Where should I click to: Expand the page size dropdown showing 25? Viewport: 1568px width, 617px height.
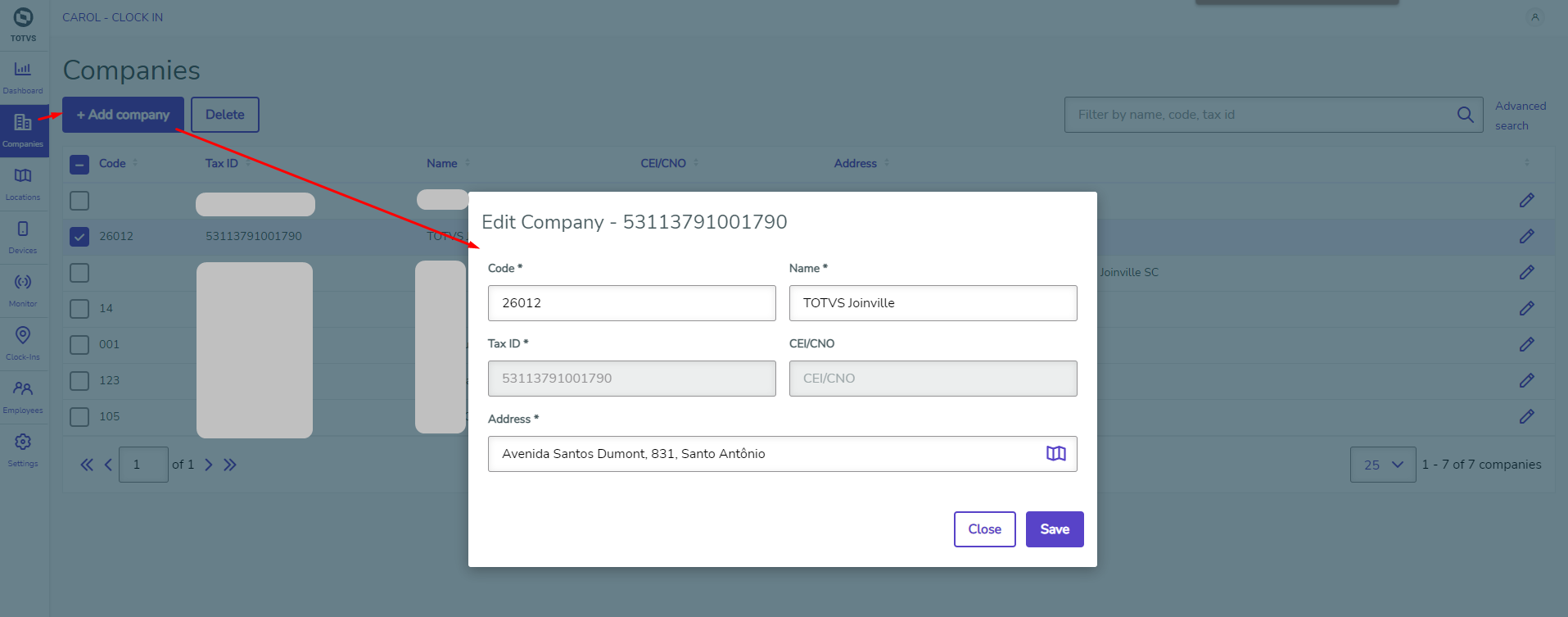click(1382, 465)
